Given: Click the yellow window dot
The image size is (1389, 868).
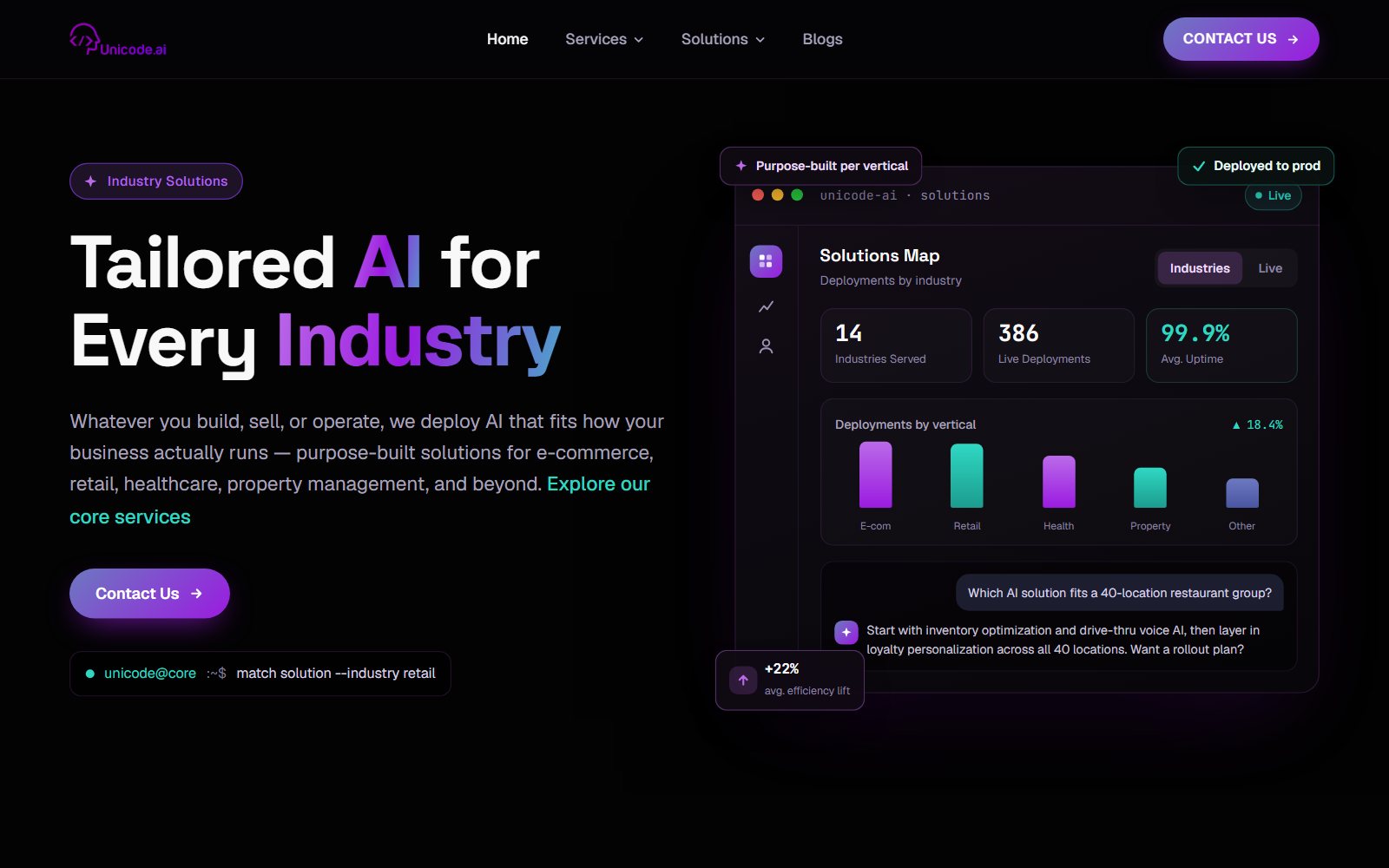Looking at the screenshot, I should 777,195.
